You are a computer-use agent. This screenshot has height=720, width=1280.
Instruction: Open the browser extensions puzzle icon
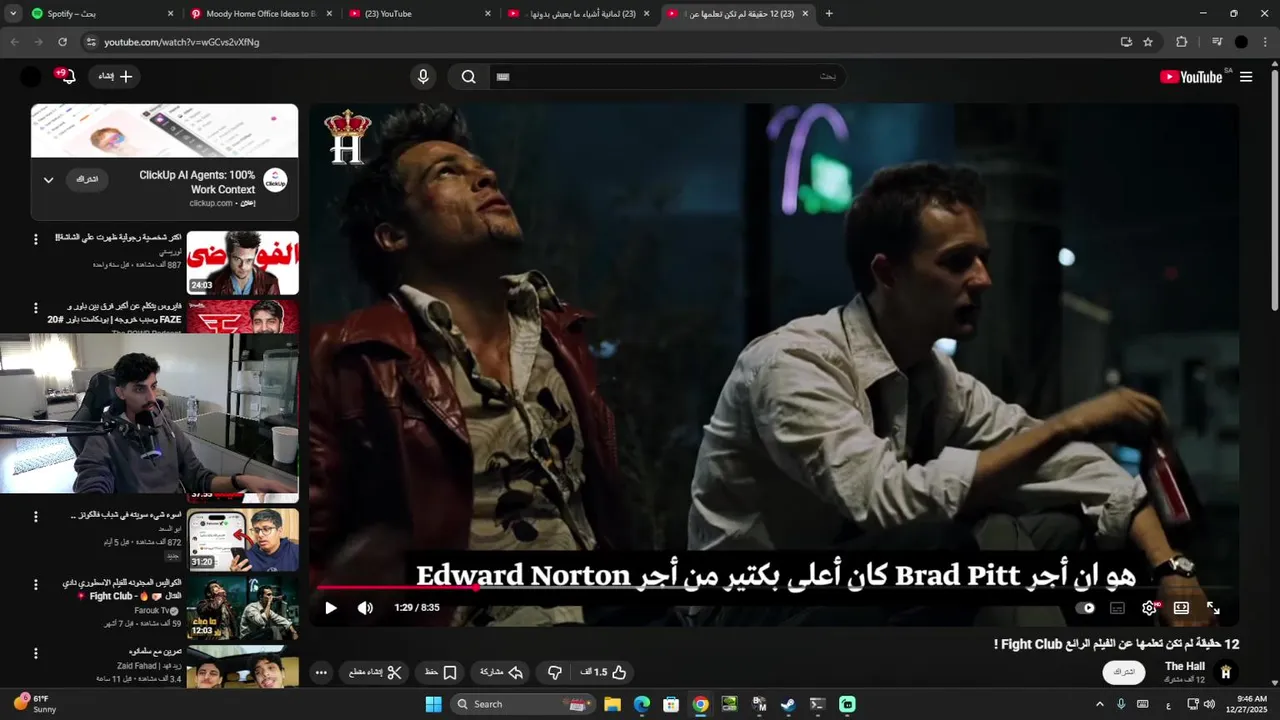(x=1182, y=42)
